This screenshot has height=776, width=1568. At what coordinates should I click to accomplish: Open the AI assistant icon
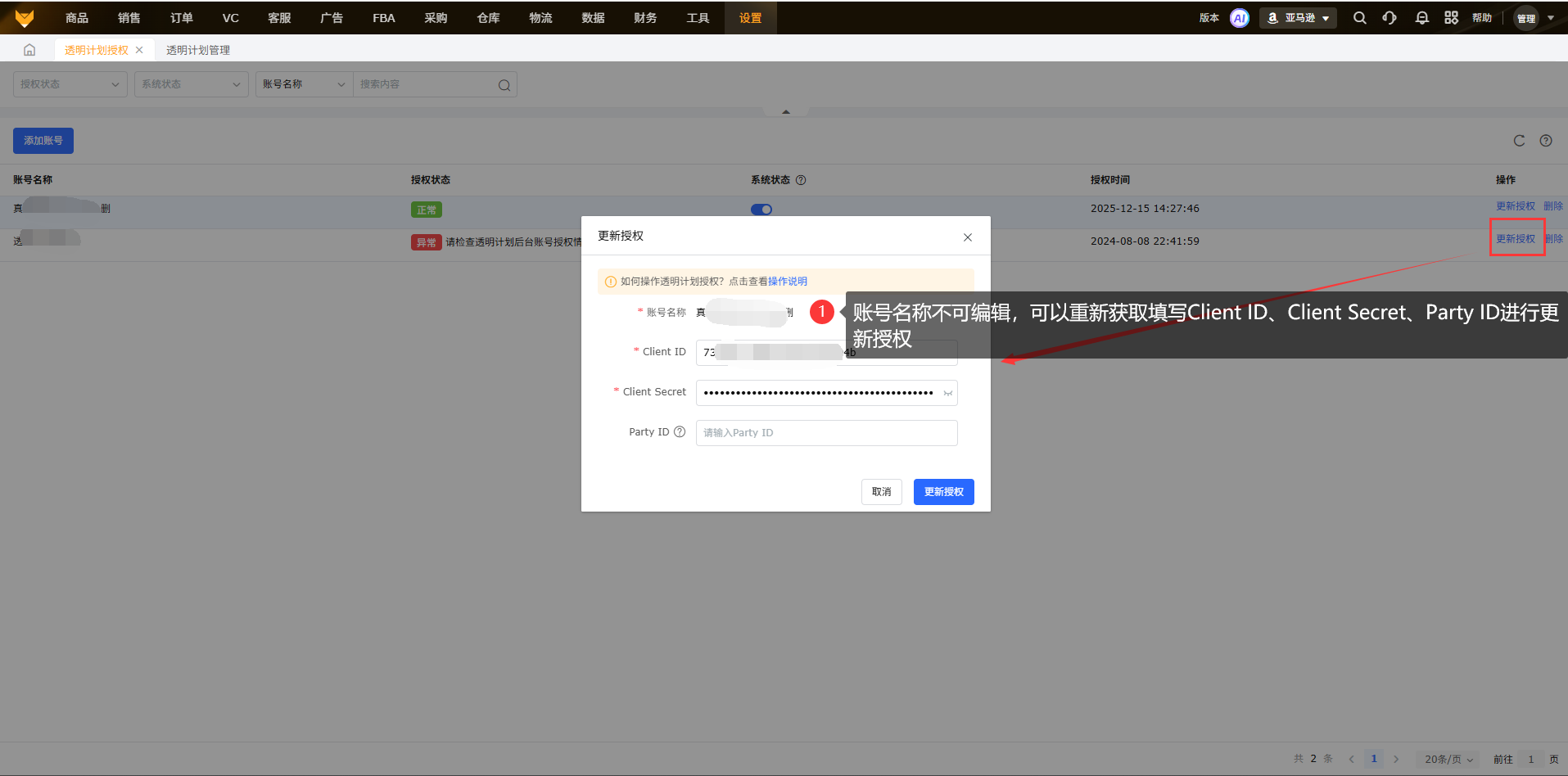point(1240,18)
